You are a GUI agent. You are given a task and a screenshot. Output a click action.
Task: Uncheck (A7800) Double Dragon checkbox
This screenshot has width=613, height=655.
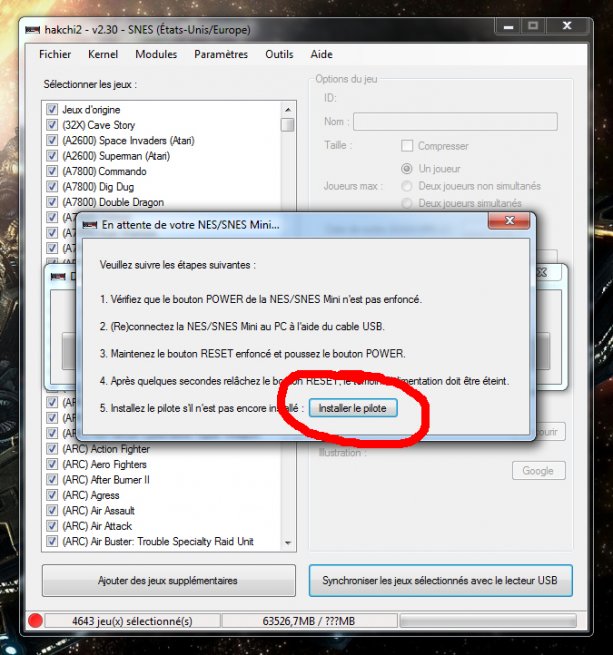click(x=52, y=202)
